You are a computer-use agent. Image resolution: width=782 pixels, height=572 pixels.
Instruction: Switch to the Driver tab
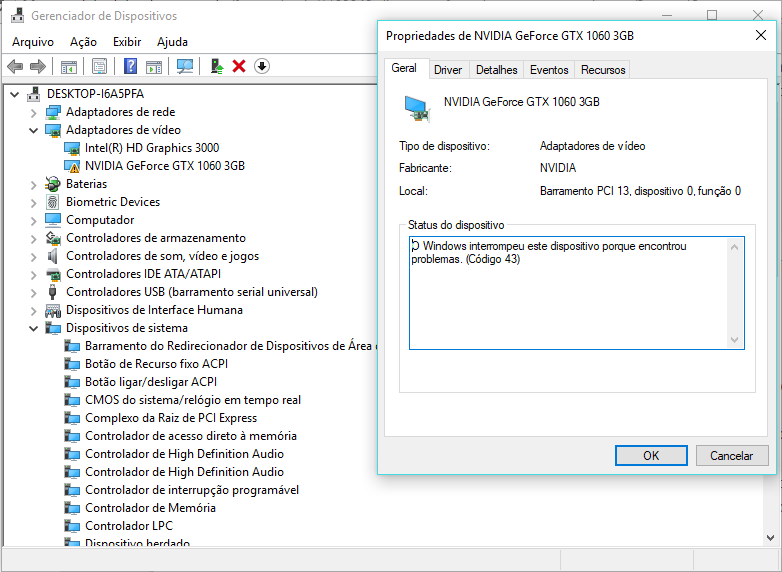[448, 70]
